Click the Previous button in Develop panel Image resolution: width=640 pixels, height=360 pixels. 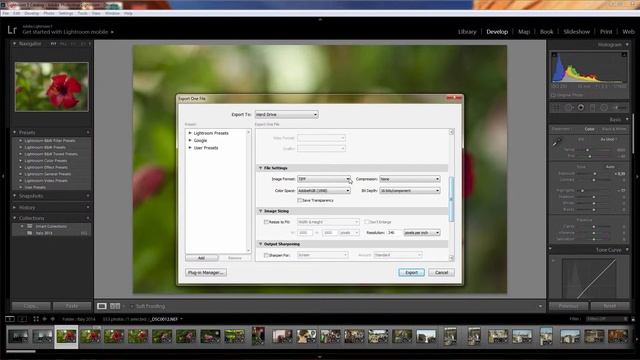[x=568, y=306]
